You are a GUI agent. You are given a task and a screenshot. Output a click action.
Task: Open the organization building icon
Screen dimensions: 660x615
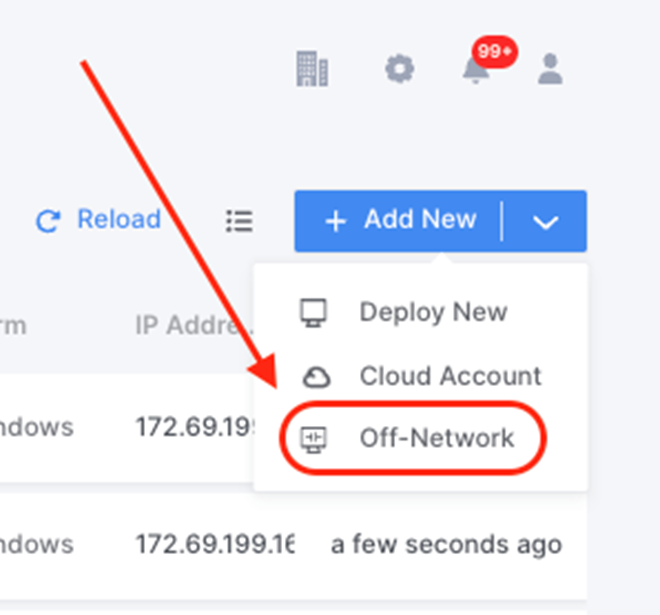pos(312,69)
